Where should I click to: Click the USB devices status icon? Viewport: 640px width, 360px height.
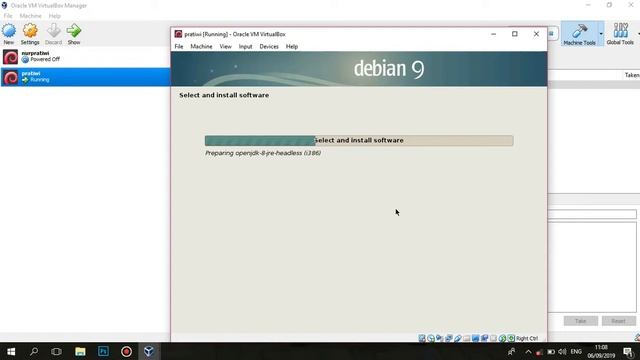click(458, 338)
